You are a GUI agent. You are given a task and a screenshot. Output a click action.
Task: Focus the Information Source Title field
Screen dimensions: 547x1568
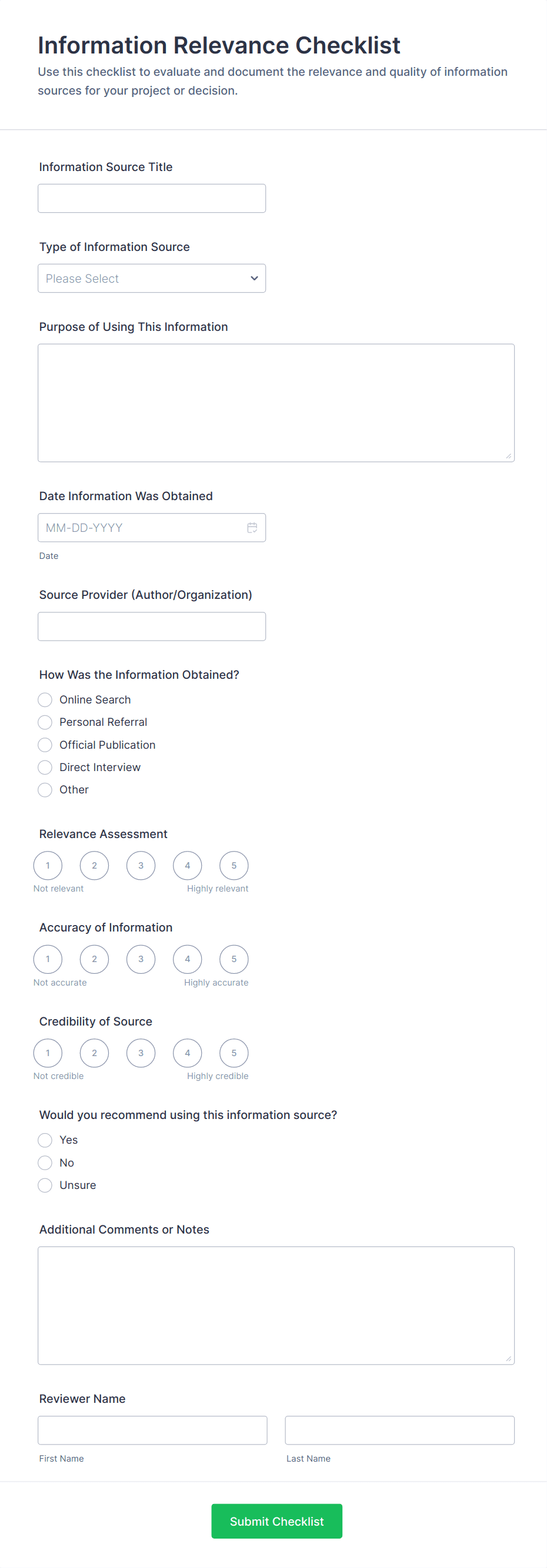pyautogui.click(x=152, y=199)
